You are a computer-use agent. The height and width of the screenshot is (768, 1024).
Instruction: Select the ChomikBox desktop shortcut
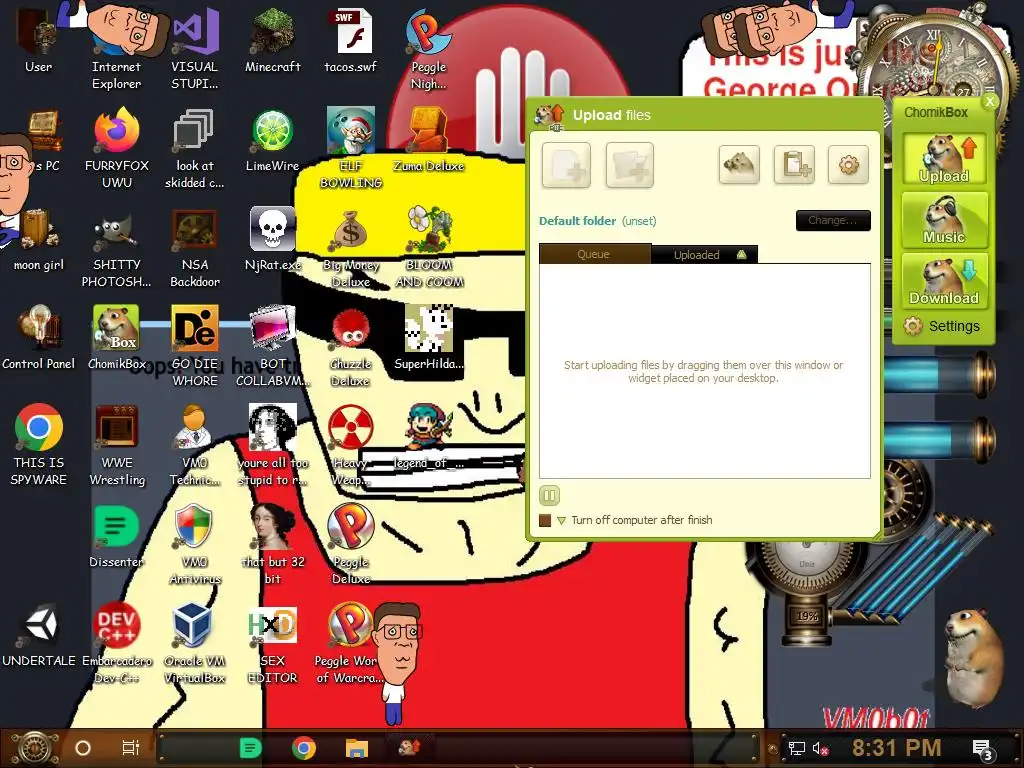pyautogui.click(x=117, y=338)
